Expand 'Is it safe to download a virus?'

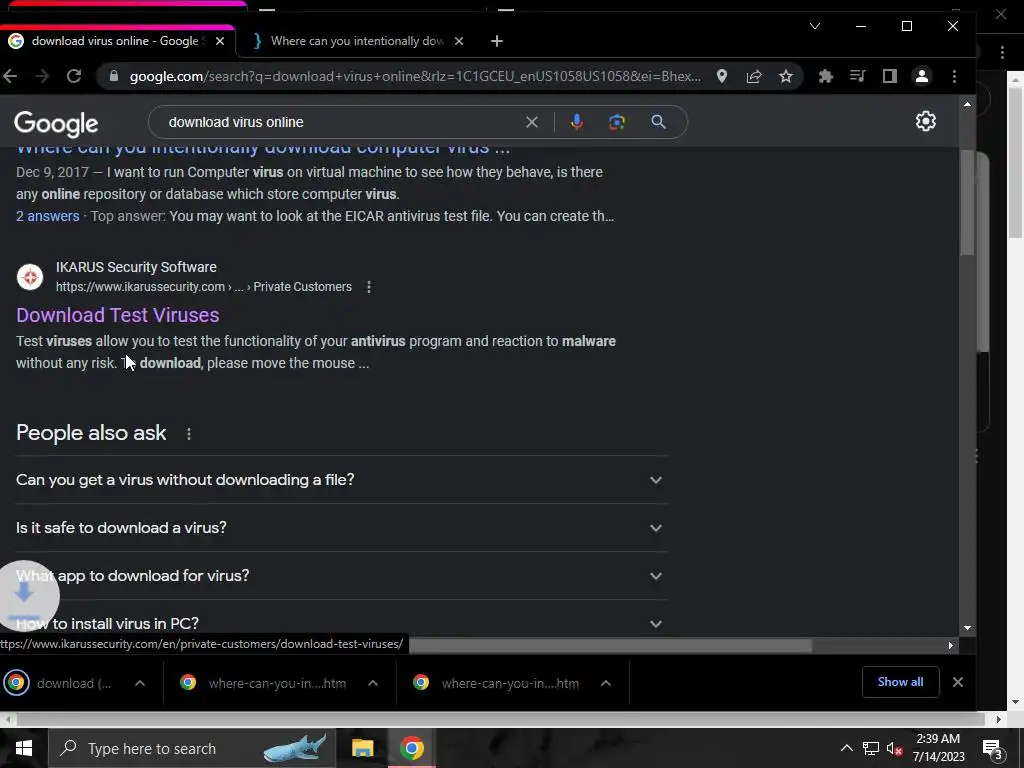pos(341,528)
